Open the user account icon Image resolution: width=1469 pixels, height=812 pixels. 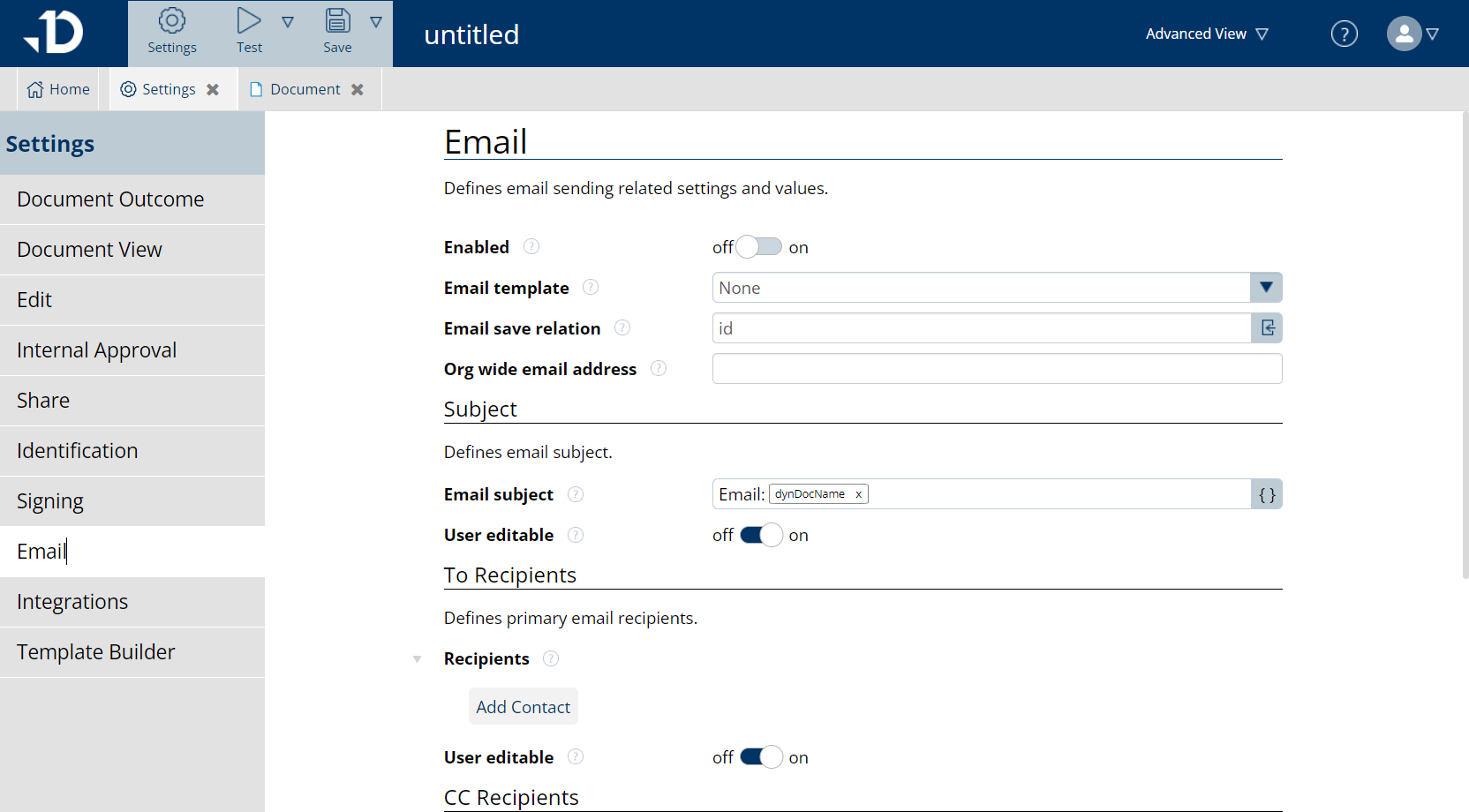tap(1403, 34)
